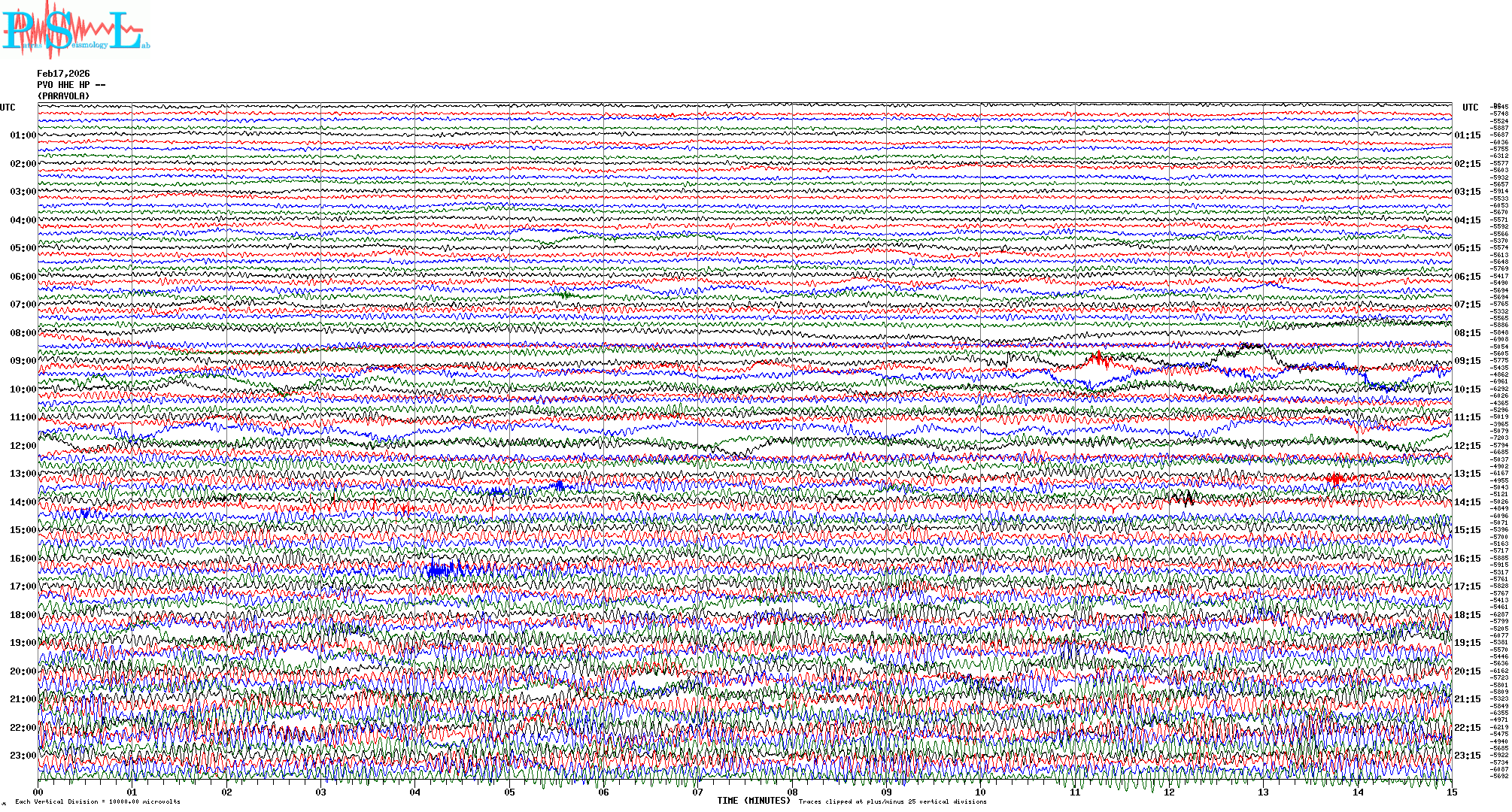
Task: Click the vertical division microvolts note
Action: [x=98, y=801]
